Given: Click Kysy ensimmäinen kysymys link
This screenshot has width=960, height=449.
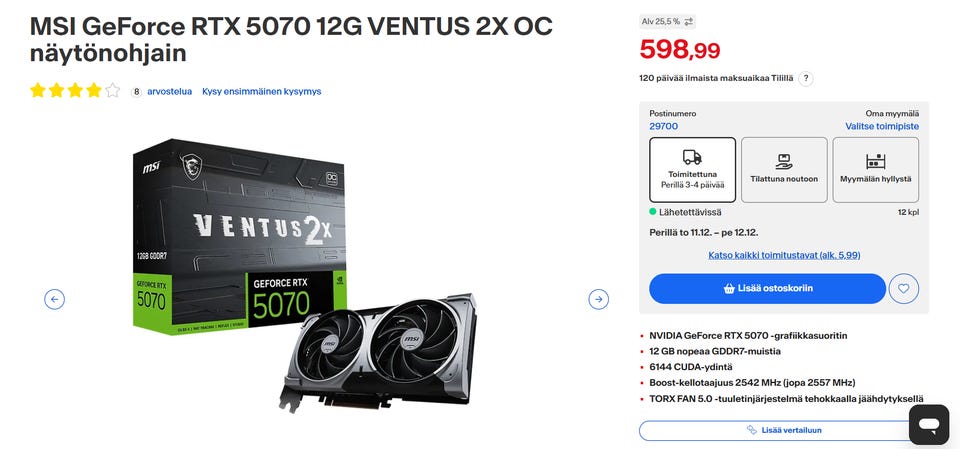Looking at the screenshot, I should click(x=261, y=91).
